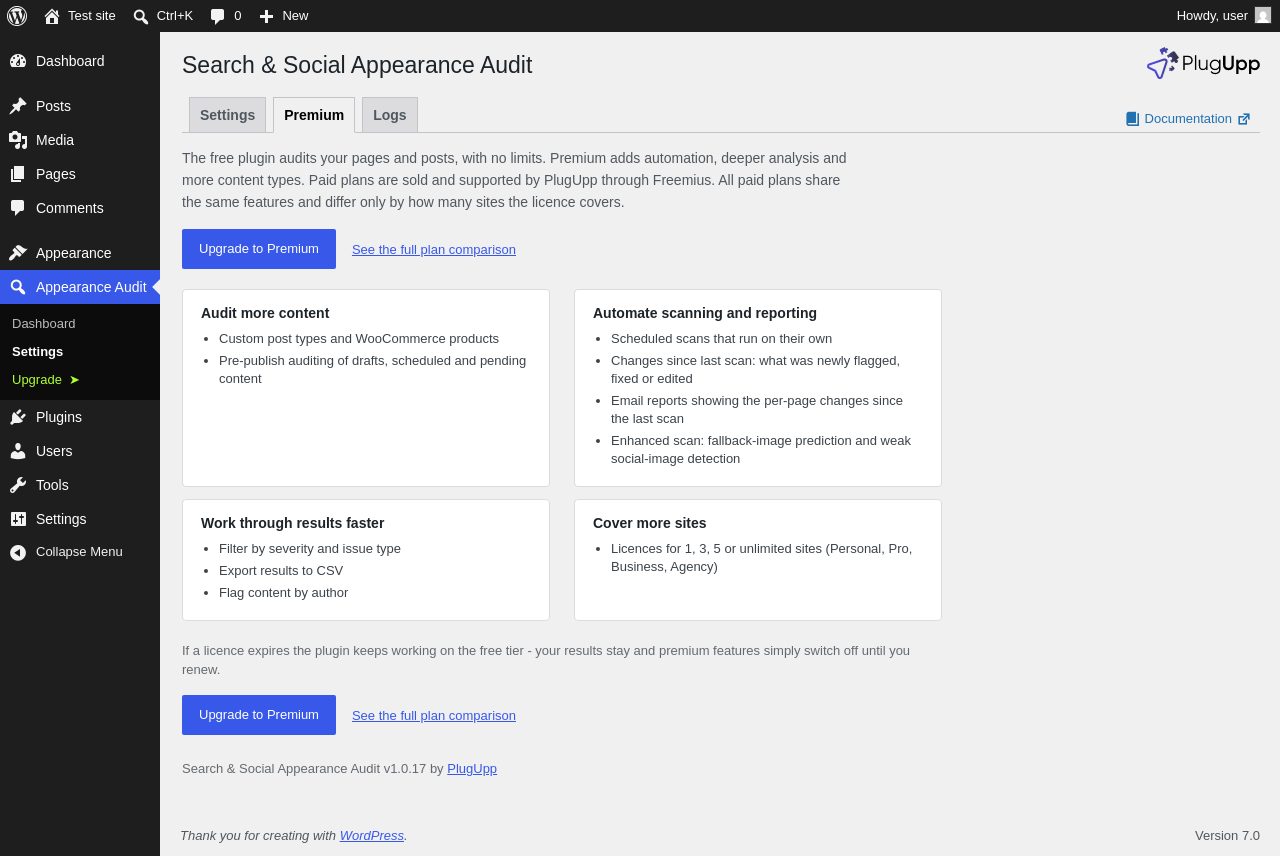Screen dimensions: 1280x856
Task: Click the Collapse Menu arrow icon
Action: click(x=18, y=552)
